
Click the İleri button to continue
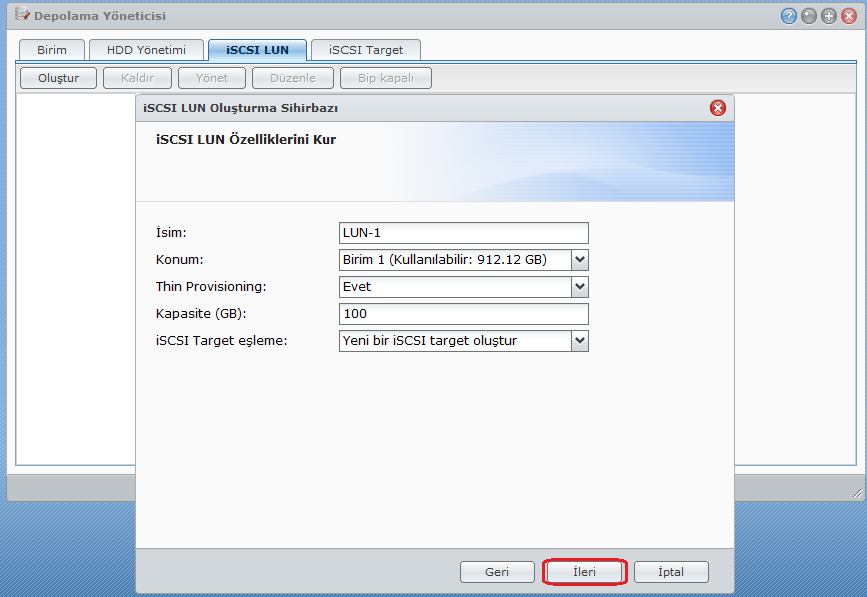click(585, 572)
